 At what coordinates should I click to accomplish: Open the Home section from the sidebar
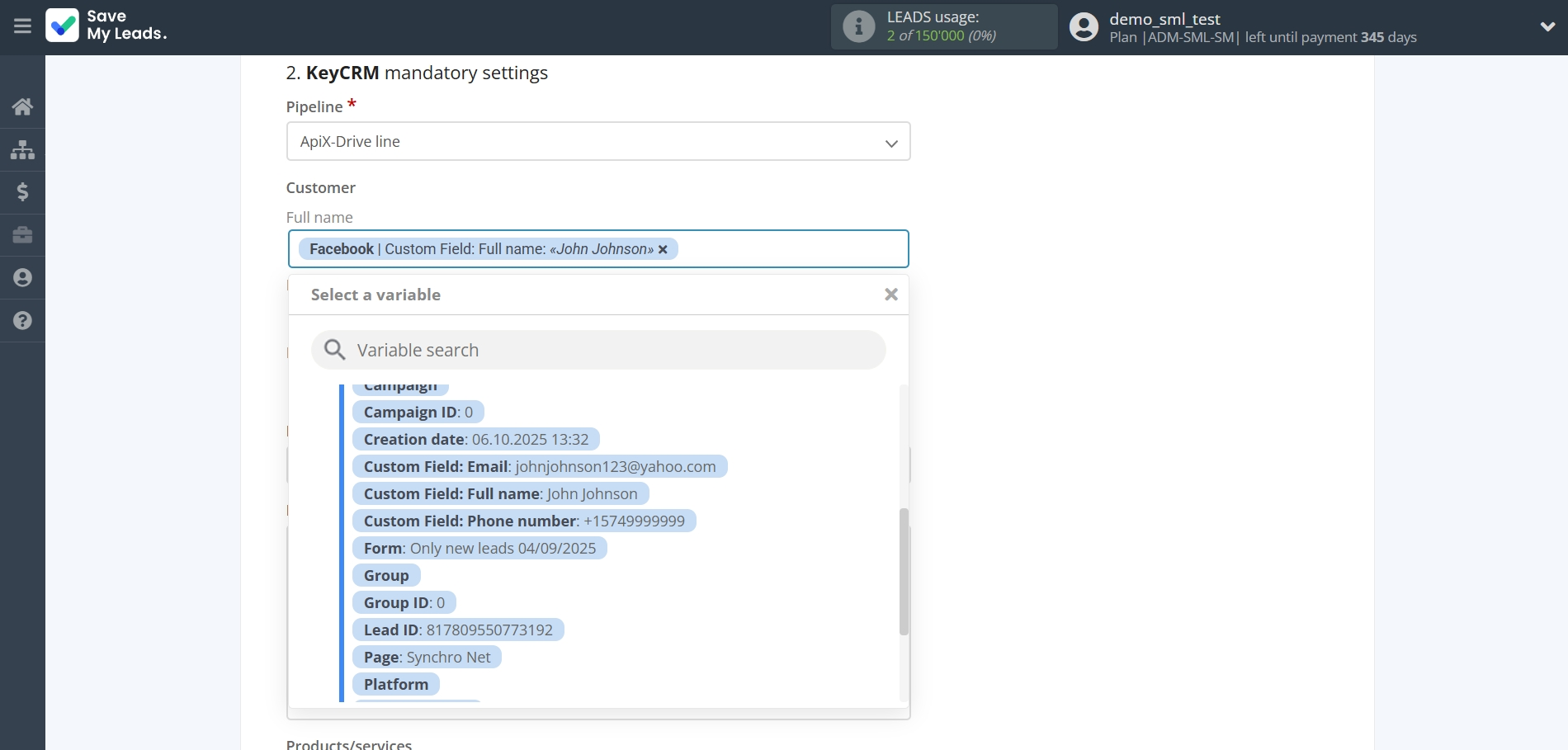pyautogui.click(x=22, y=106)
